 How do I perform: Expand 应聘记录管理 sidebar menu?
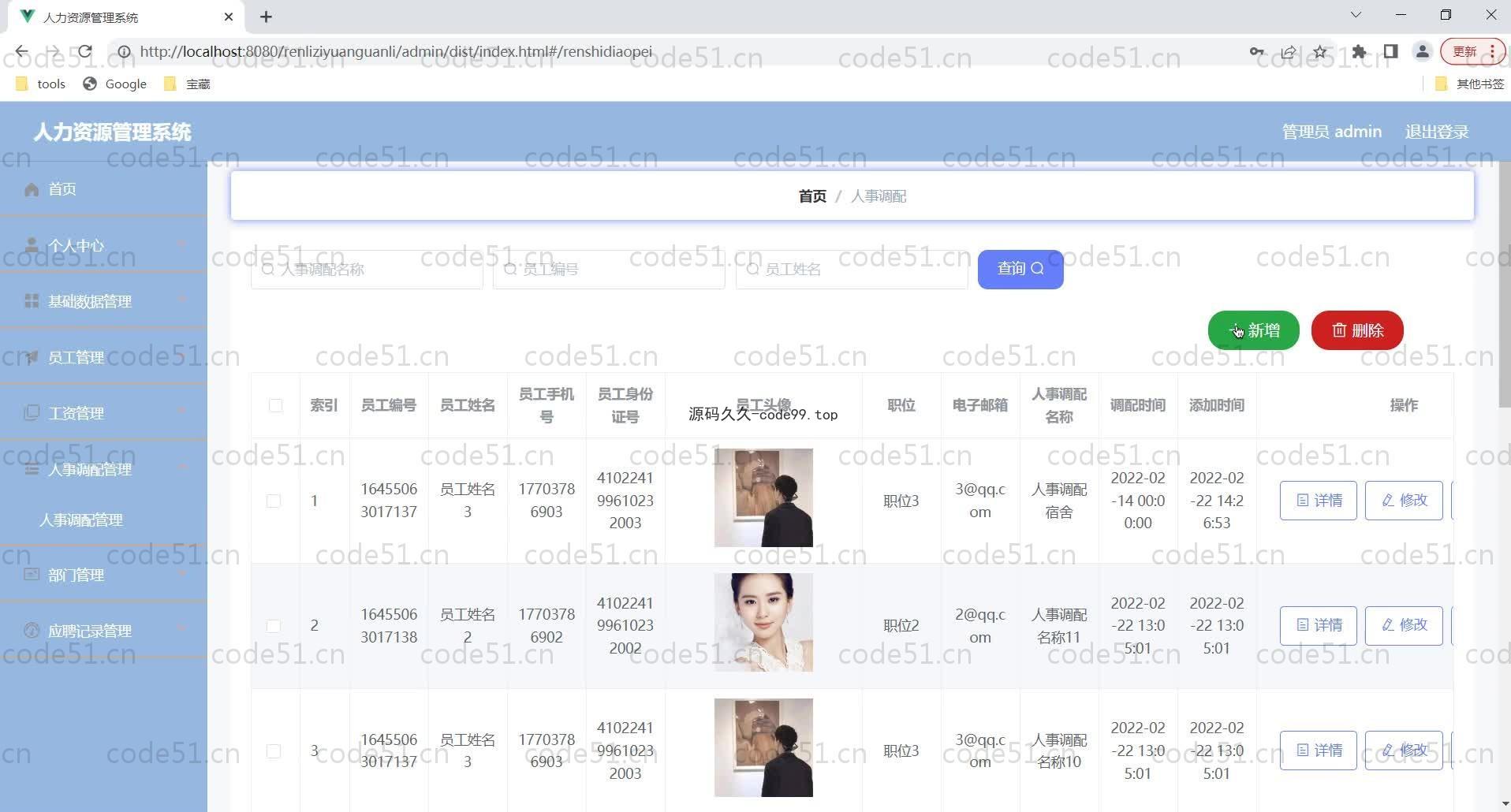click(103, 631)
